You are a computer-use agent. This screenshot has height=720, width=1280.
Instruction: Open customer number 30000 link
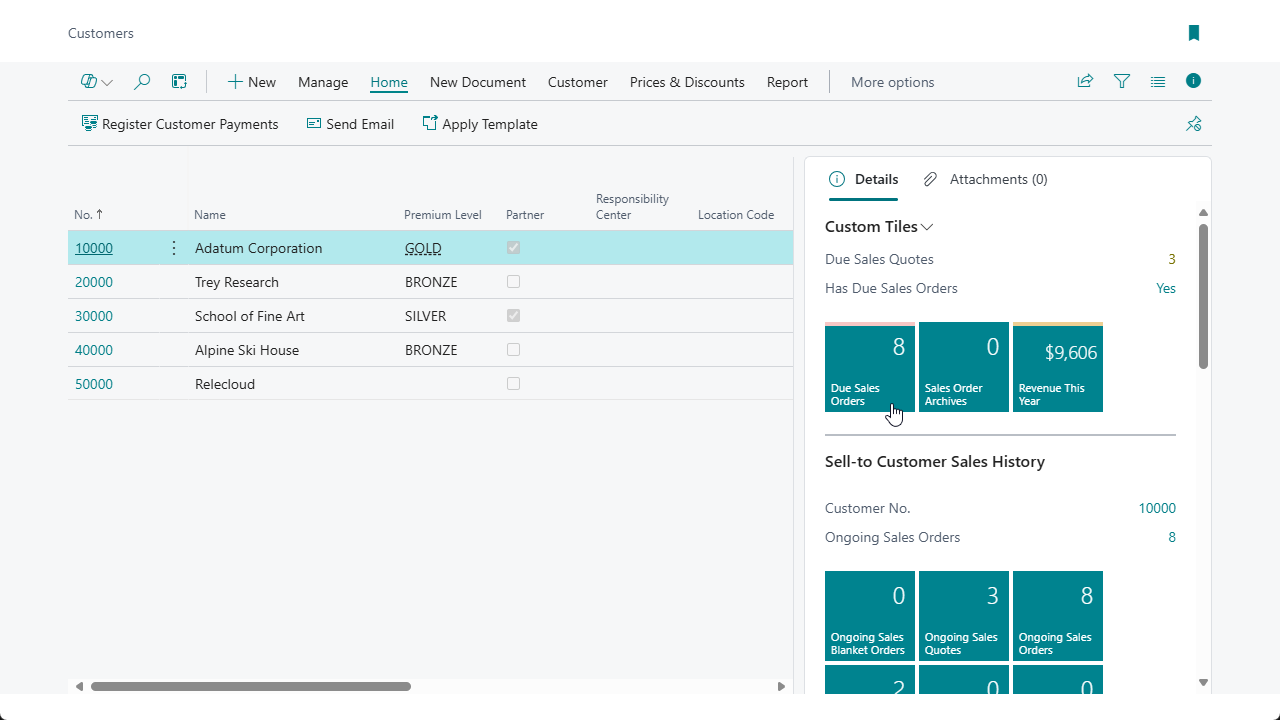(x=94, y=316)
